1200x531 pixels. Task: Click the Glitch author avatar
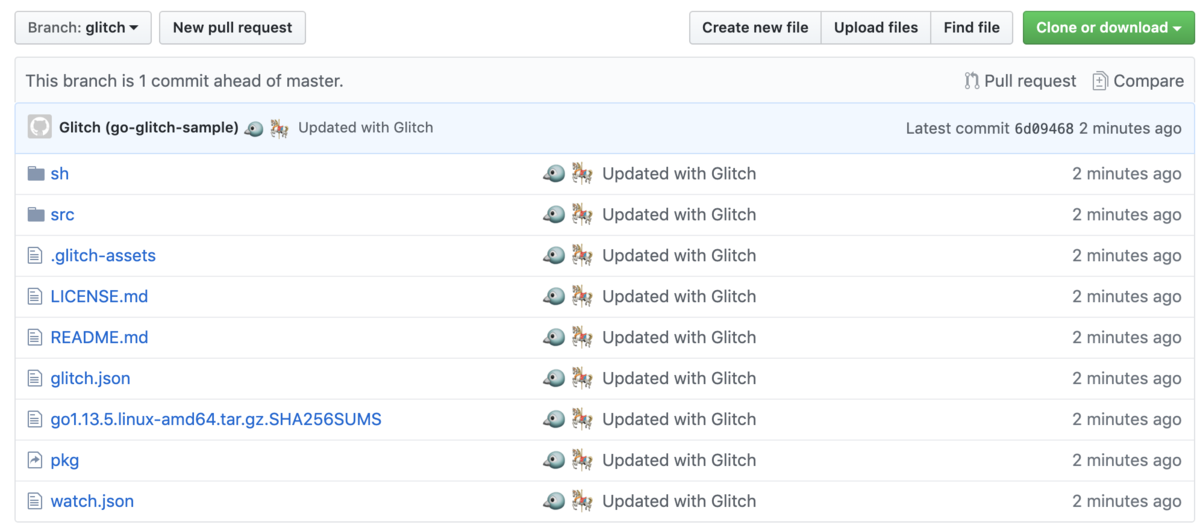pos(39,128)
